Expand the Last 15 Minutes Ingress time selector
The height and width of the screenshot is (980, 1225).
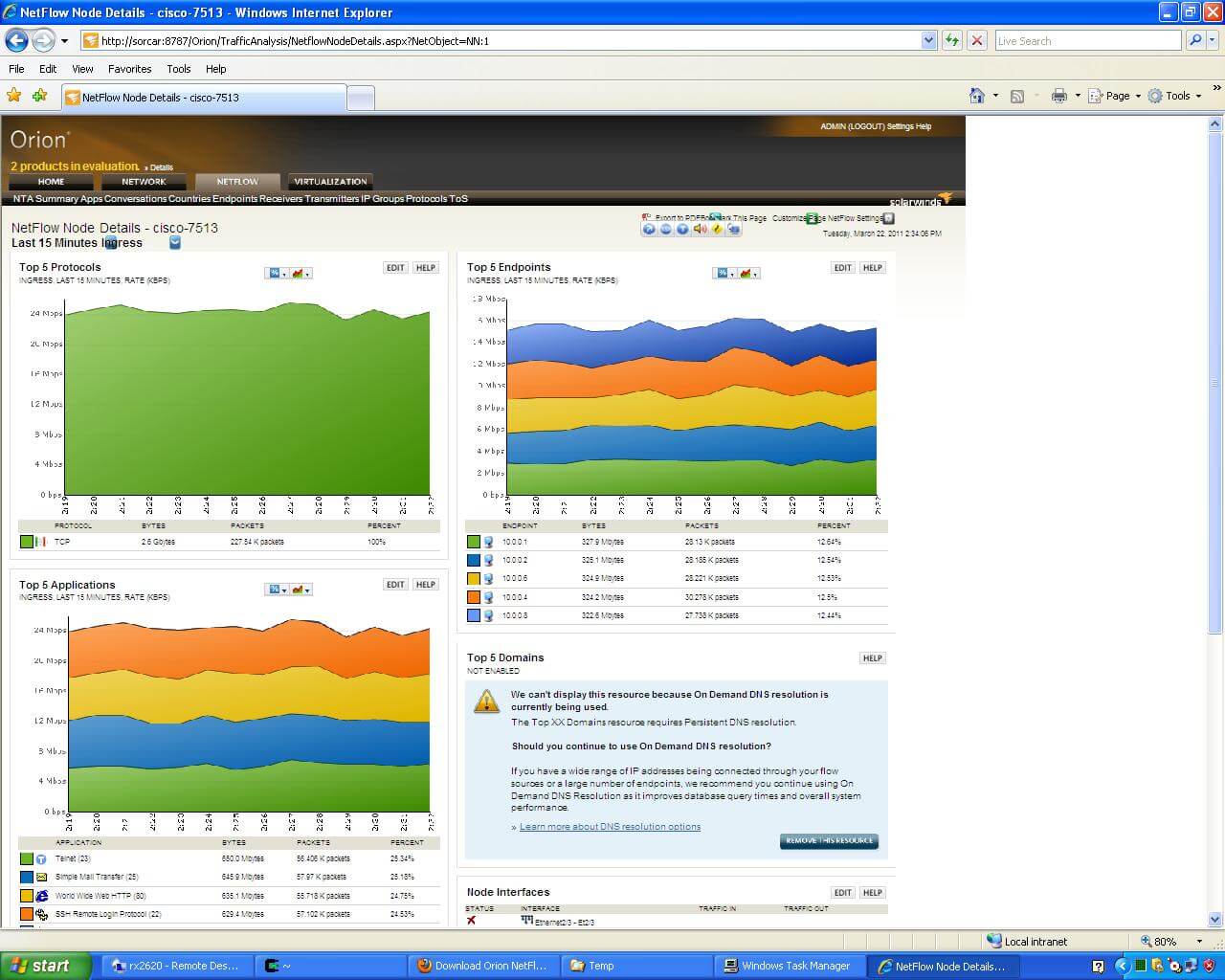tap(175, 242)
